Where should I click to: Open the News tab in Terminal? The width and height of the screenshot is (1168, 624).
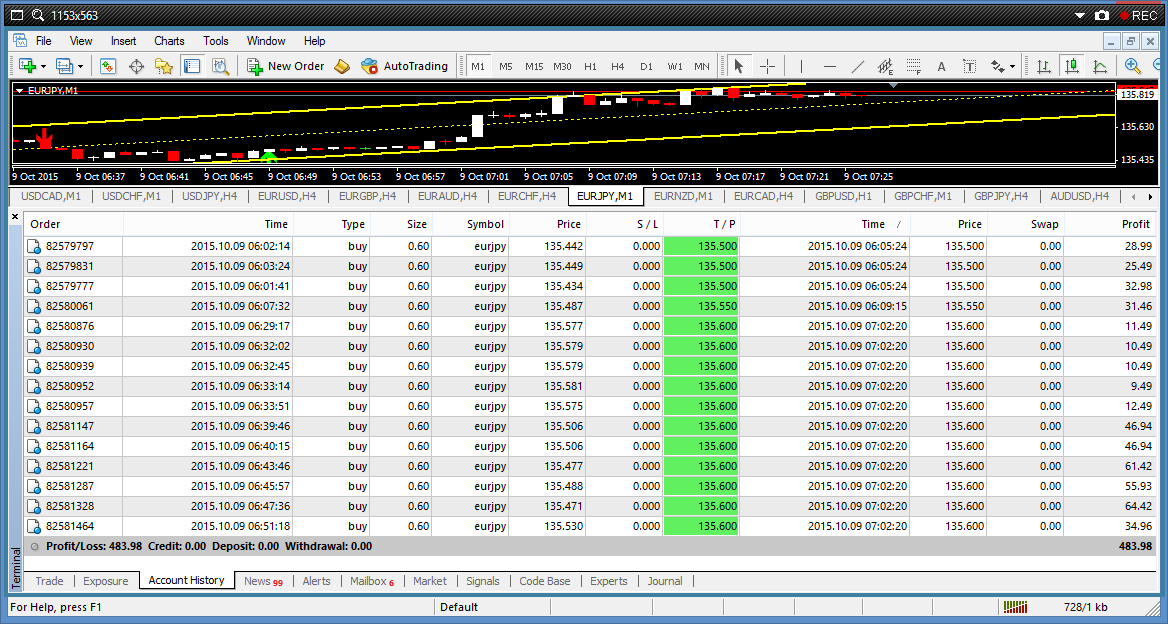coord(264,581)
